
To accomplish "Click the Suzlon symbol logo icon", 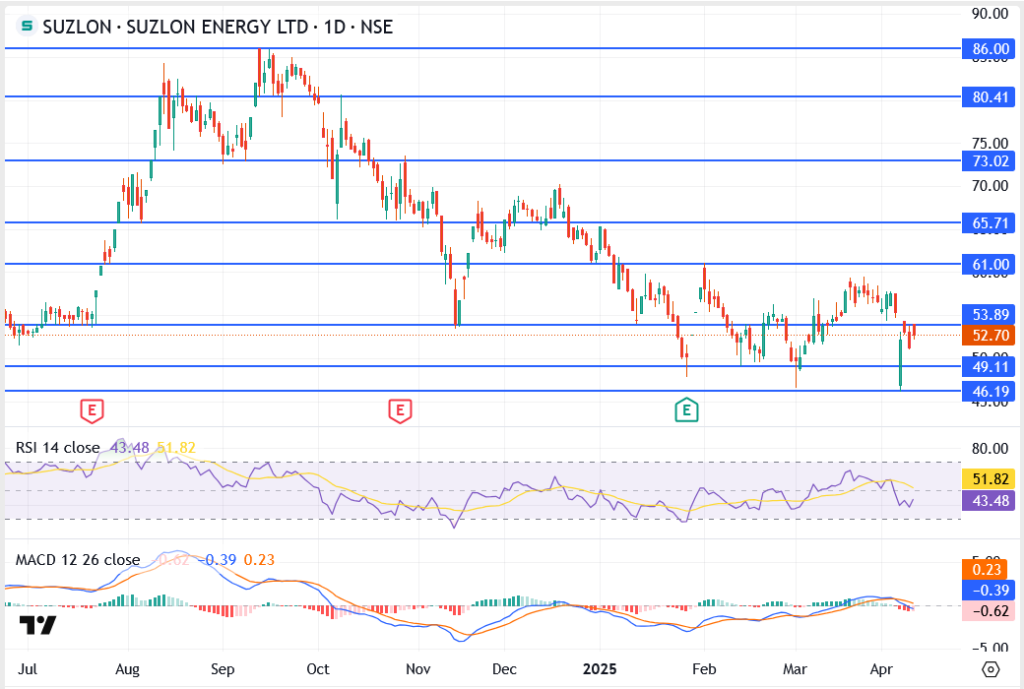I will click(26, 27).
